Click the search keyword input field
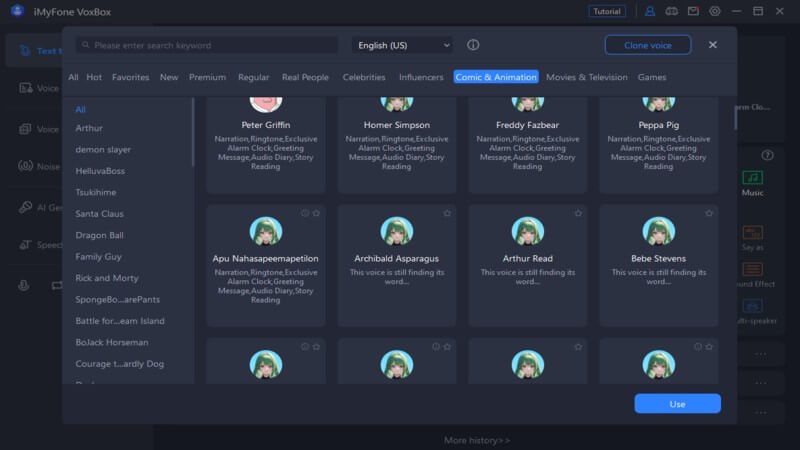This screenshot has height=450, width=800. pos(207,45)
